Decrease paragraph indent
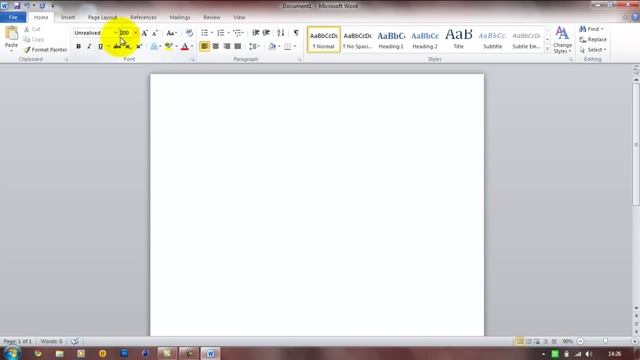The image size is (640, 360). coord(256,33)
